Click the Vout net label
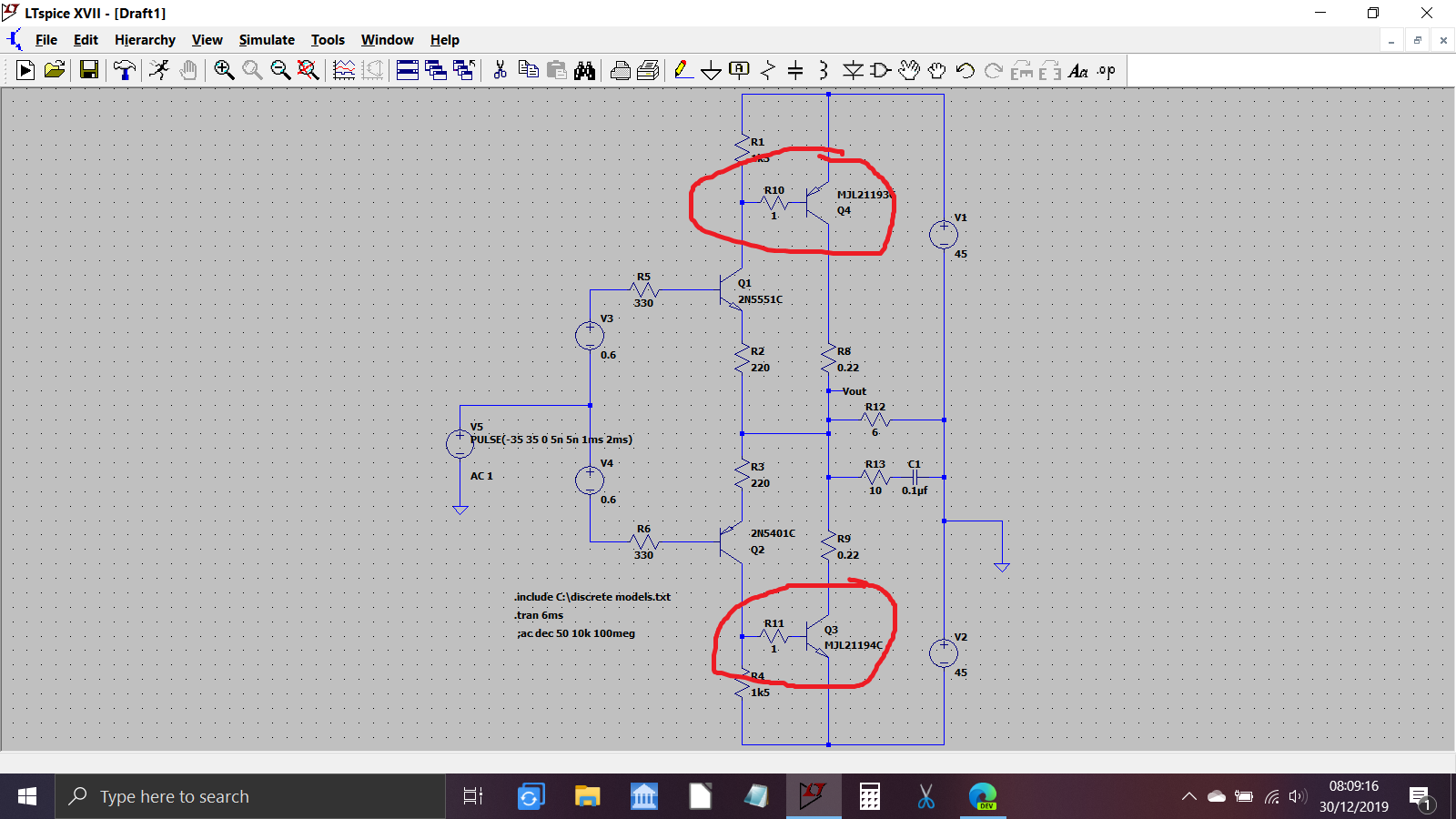This screenshot has height=819, width=1456. point(854,391)
